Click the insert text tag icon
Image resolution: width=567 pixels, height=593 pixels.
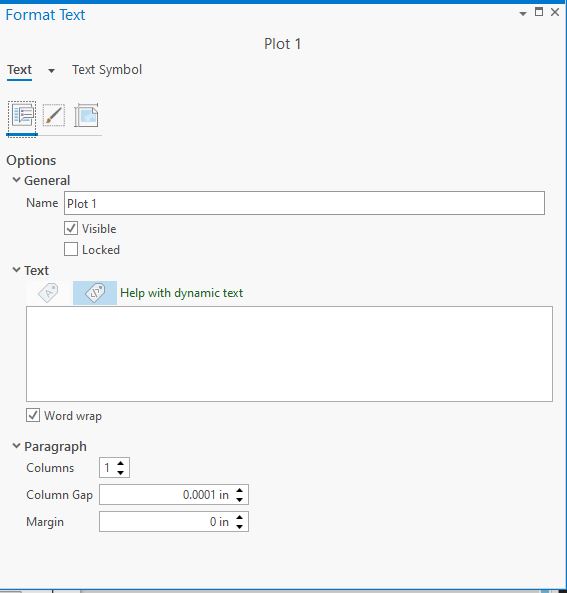pos(48,293)
